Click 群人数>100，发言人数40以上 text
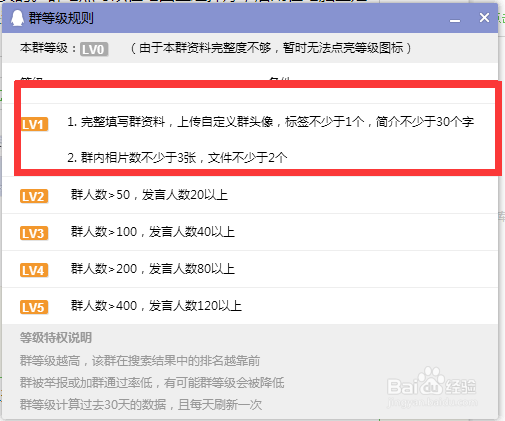 (153, 232)
